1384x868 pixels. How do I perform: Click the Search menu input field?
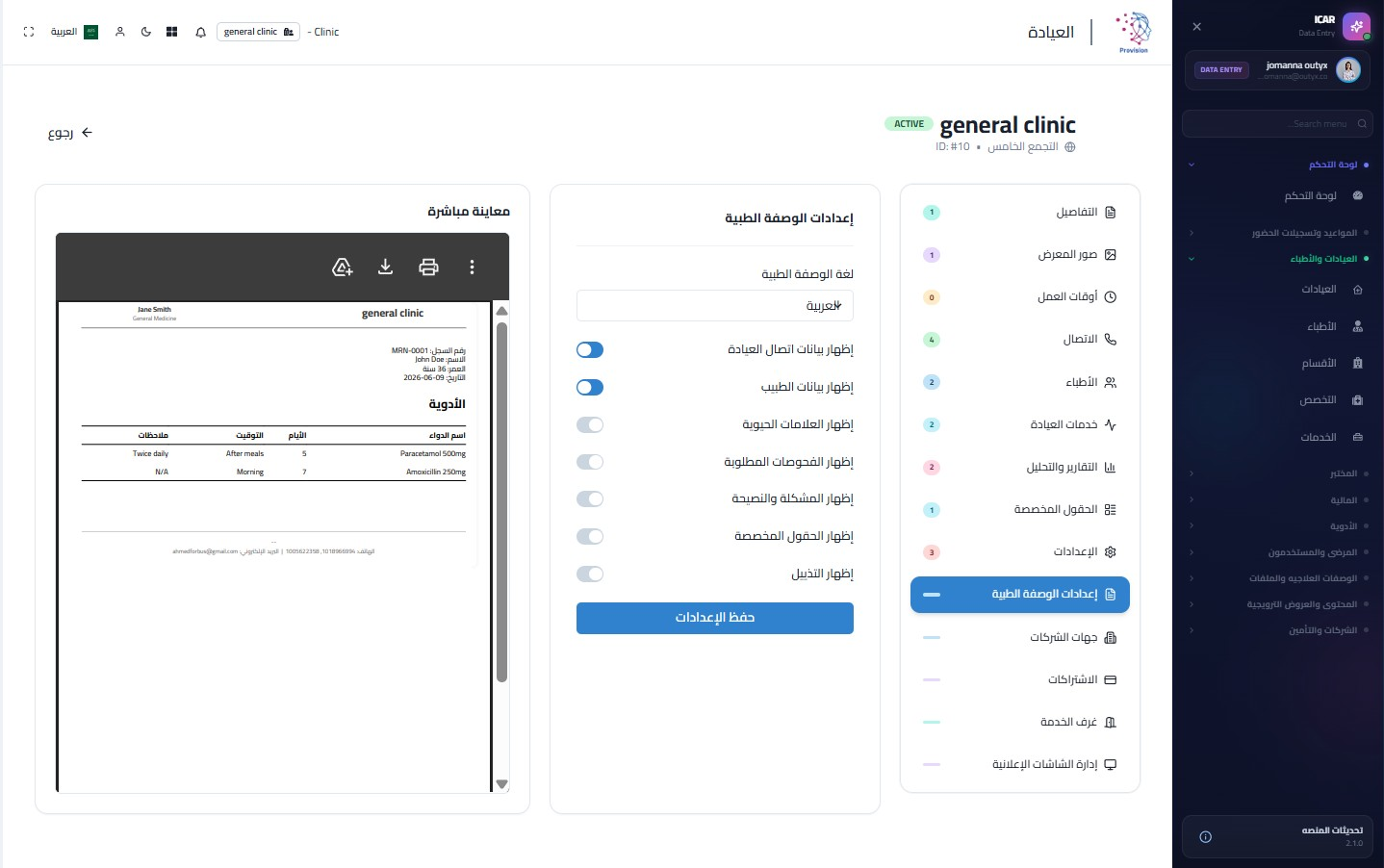click(x=1277, y=123)
